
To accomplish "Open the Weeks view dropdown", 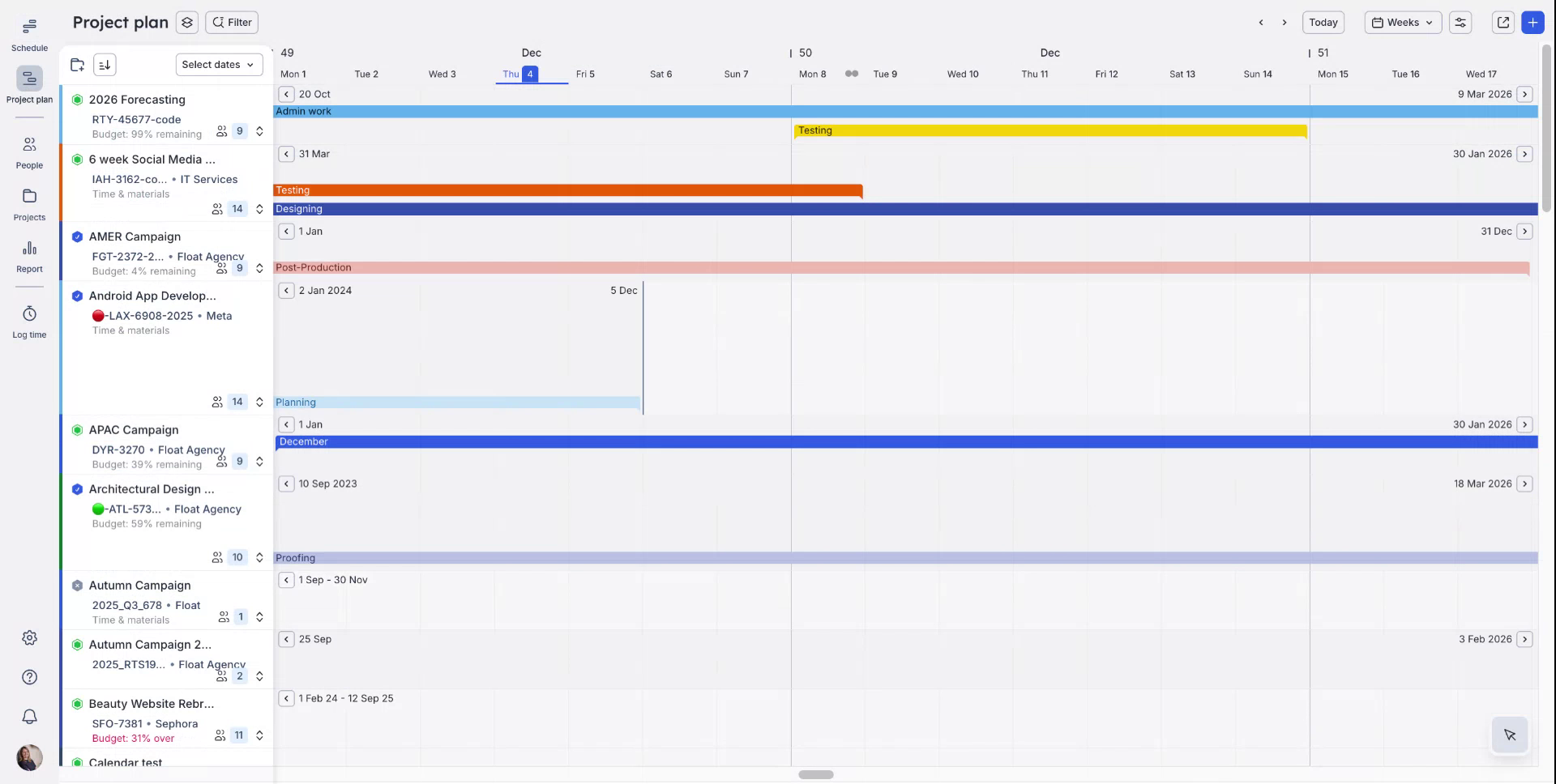I will click(x=1402, y=23).
